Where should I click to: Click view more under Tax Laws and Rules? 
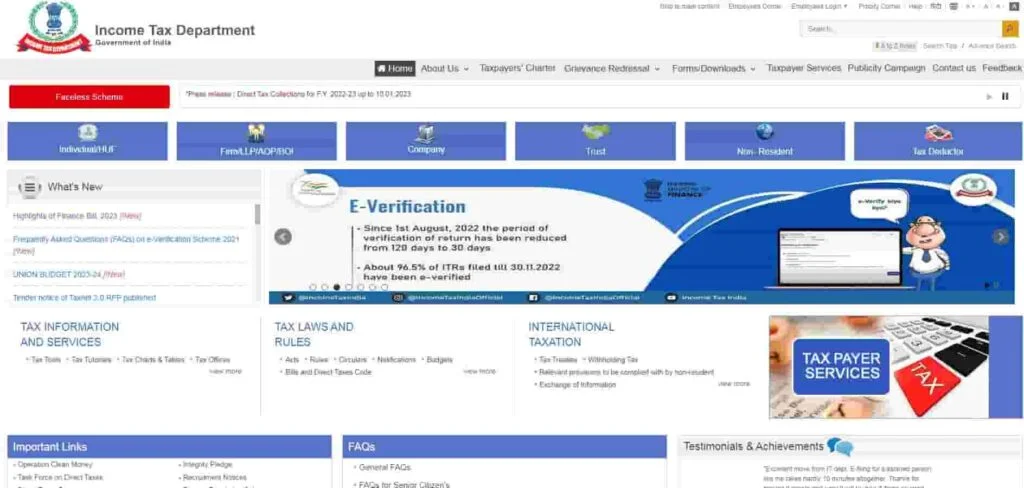[479, 371]
